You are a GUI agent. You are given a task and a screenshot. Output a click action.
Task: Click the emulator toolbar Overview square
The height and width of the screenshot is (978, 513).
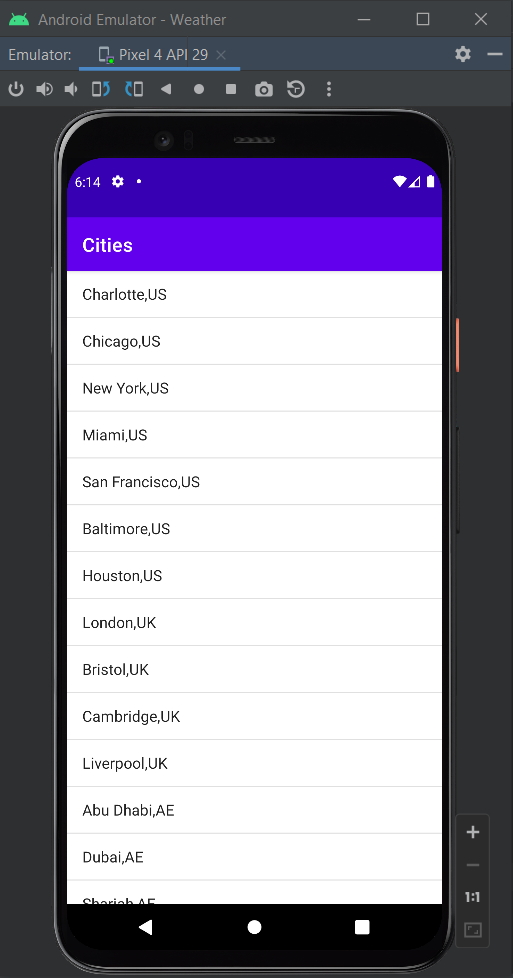pyautogui.click(x=231, y=89)
